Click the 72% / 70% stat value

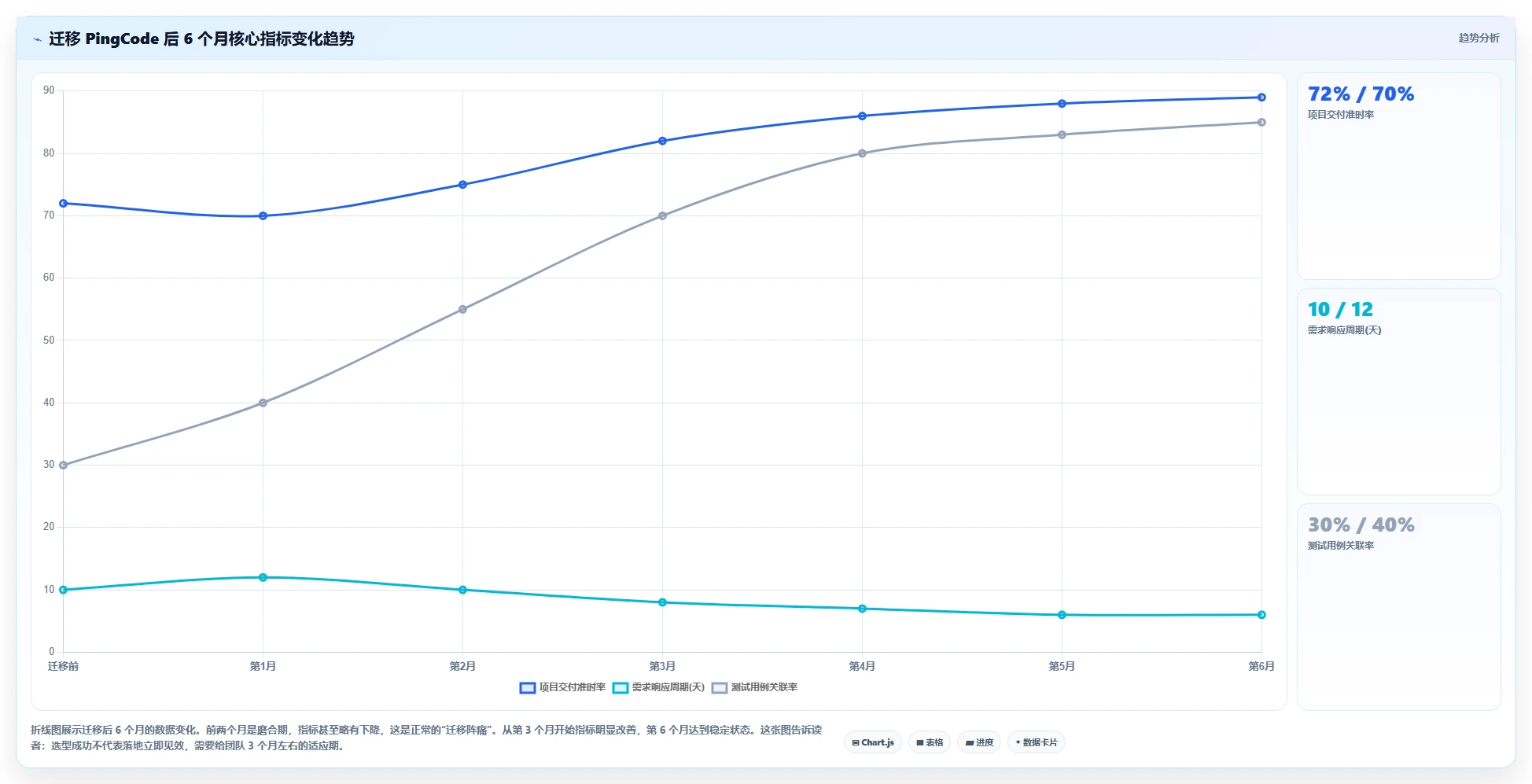point(1361,94)
